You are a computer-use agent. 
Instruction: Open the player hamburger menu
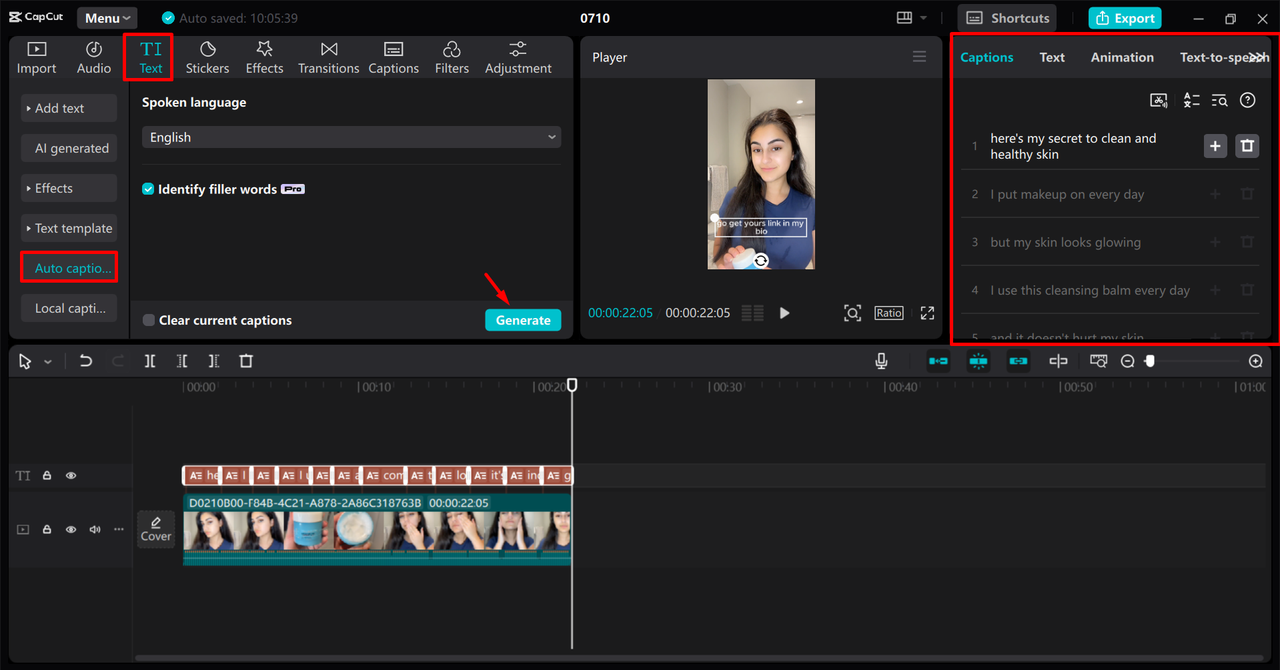[x=919, y=57]
